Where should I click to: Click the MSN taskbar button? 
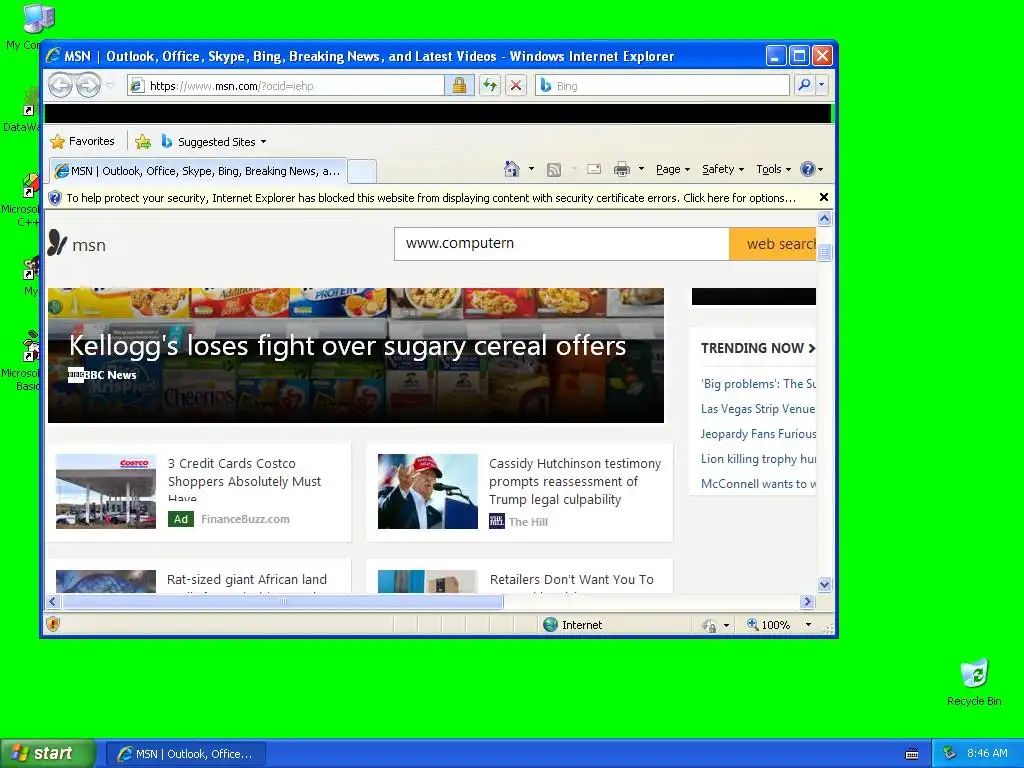click(186, 754)
